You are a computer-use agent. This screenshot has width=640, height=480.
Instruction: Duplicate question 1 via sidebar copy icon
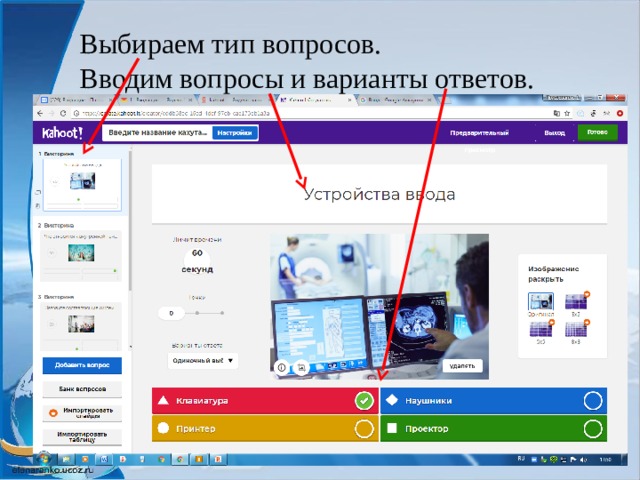tap(38, 192)
